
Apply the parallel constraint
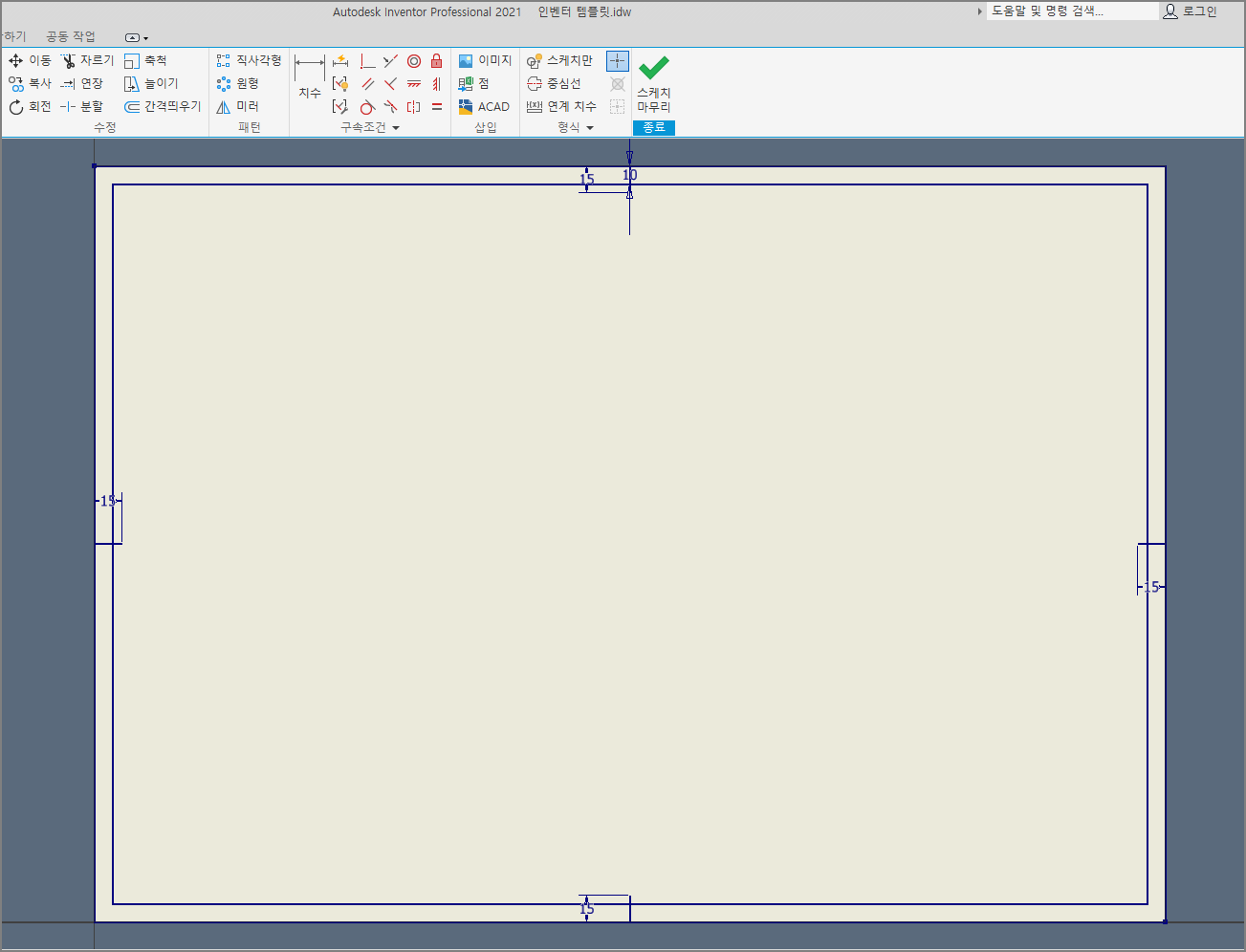coord(367,84)
